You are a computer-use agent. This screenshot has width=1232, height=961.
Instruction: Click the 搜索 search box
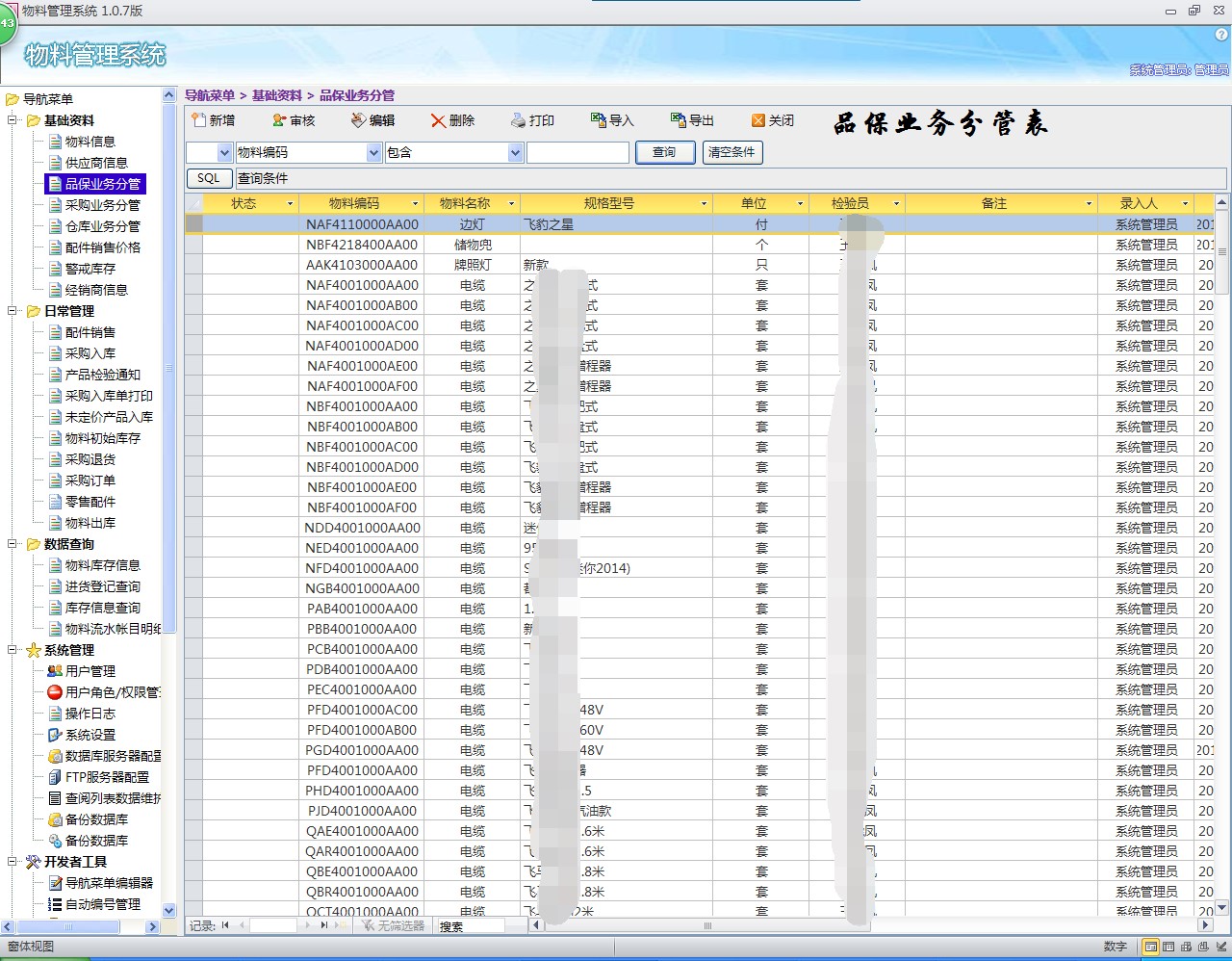[x=471, y=925]
